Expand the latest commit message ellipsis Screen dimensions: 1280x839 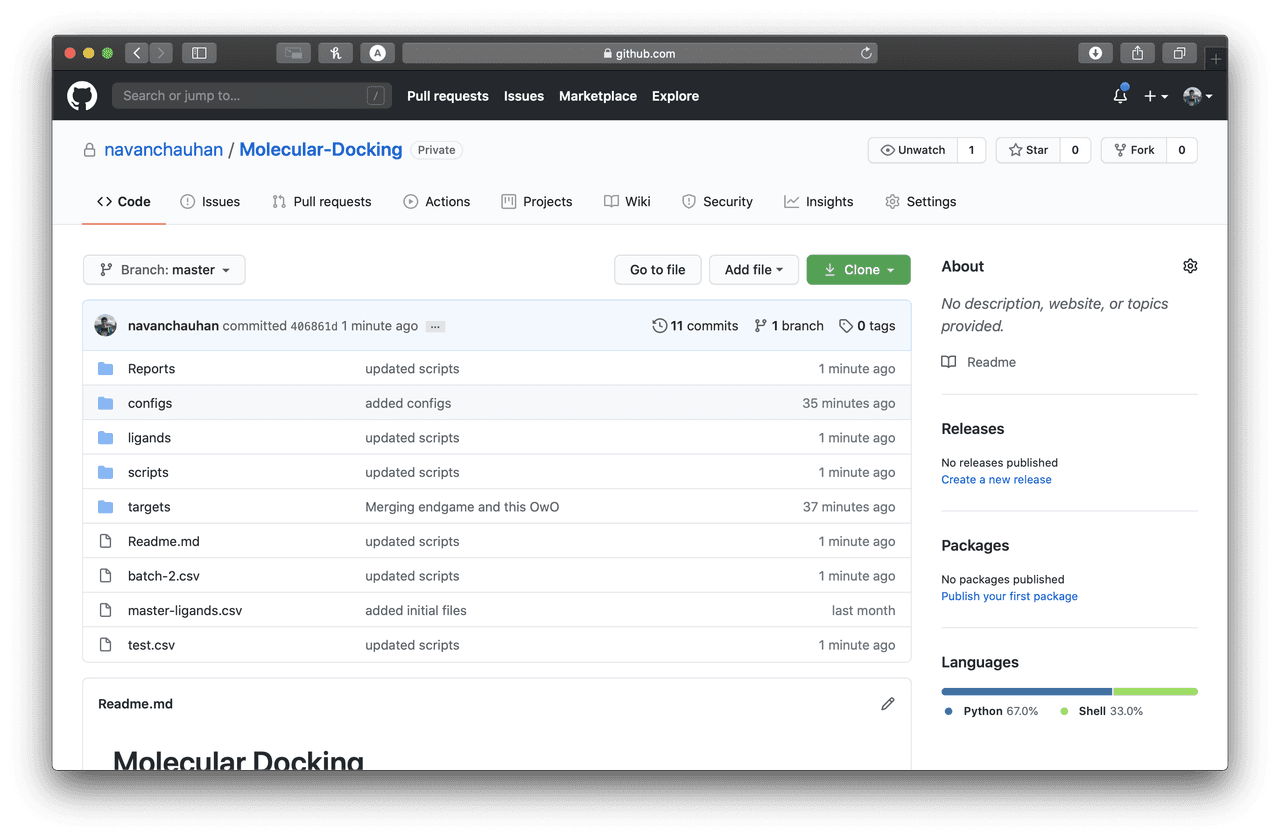(435, 326)
